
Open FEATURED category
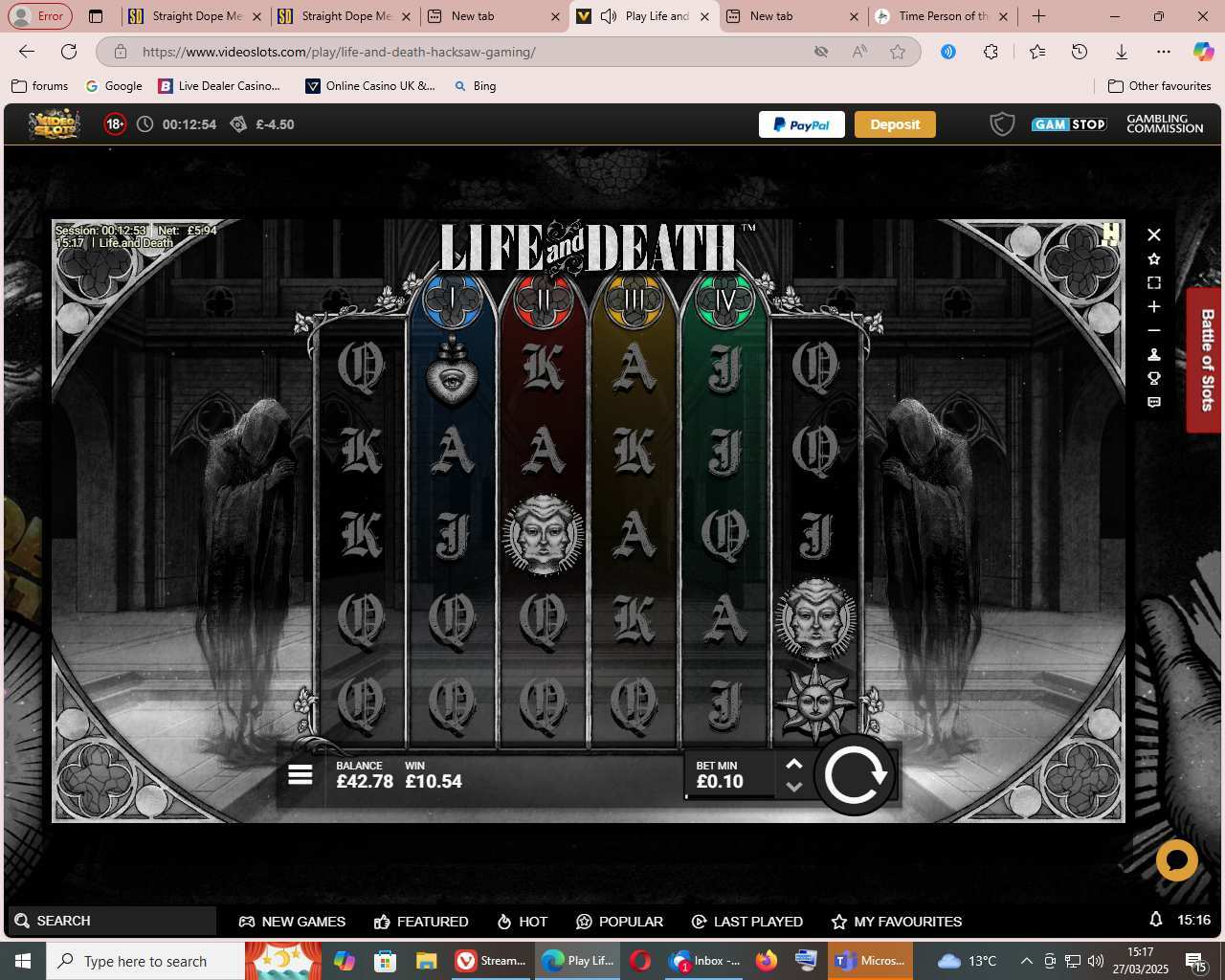pos(421,922)
